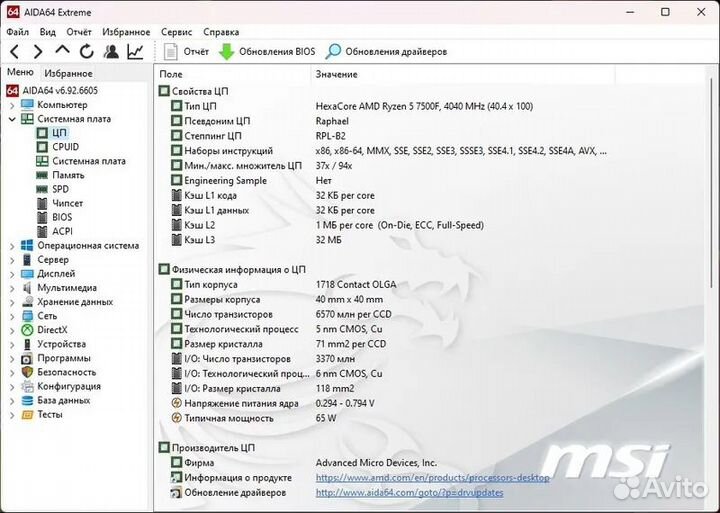Image resolution: width=720 pixels, height=513 pixels.
Task: Expand the Хранение данных tree node
Action: 12,303
